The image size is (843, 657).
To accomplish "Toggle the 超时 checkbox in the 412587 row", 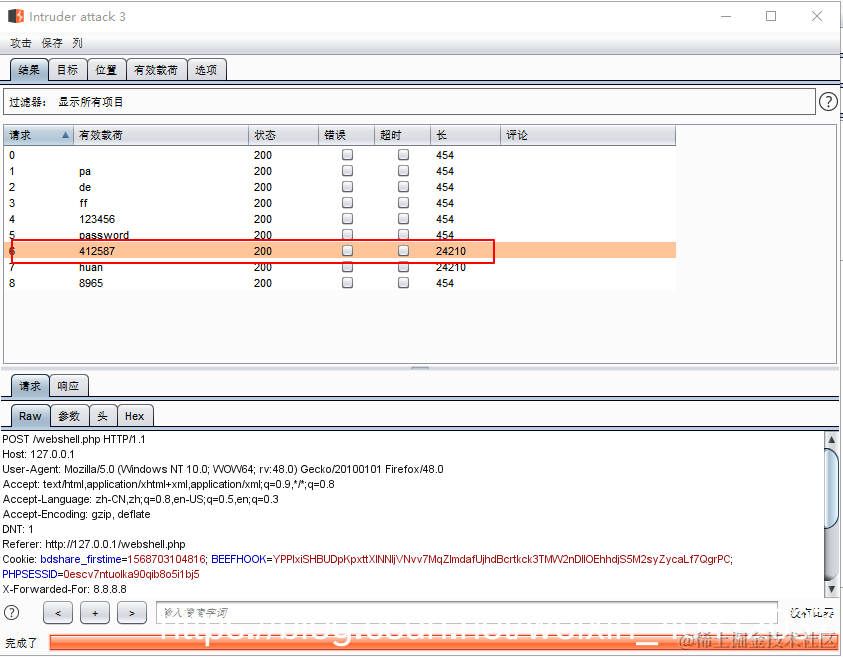I will [403, 251].
